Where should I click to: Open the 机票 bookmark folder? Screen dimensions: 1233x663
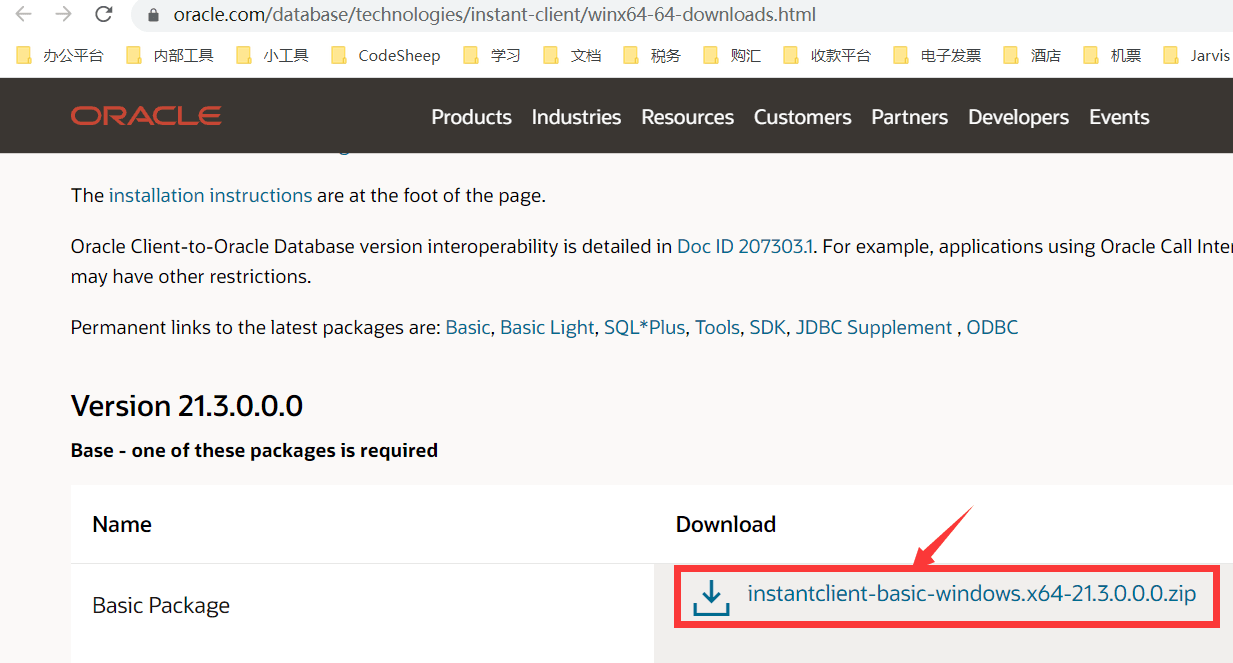1112,55
